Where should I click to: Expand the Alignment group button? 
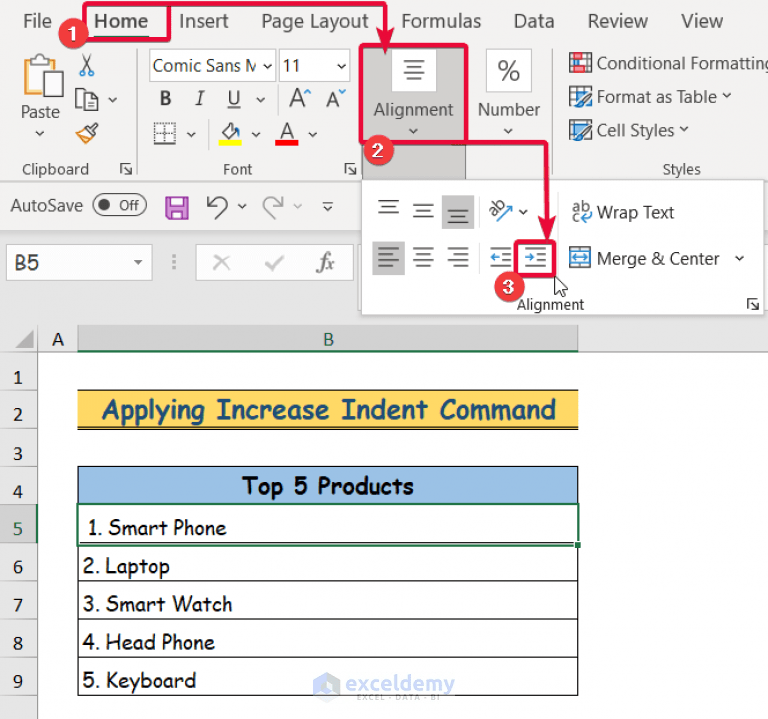click(413, 93)
